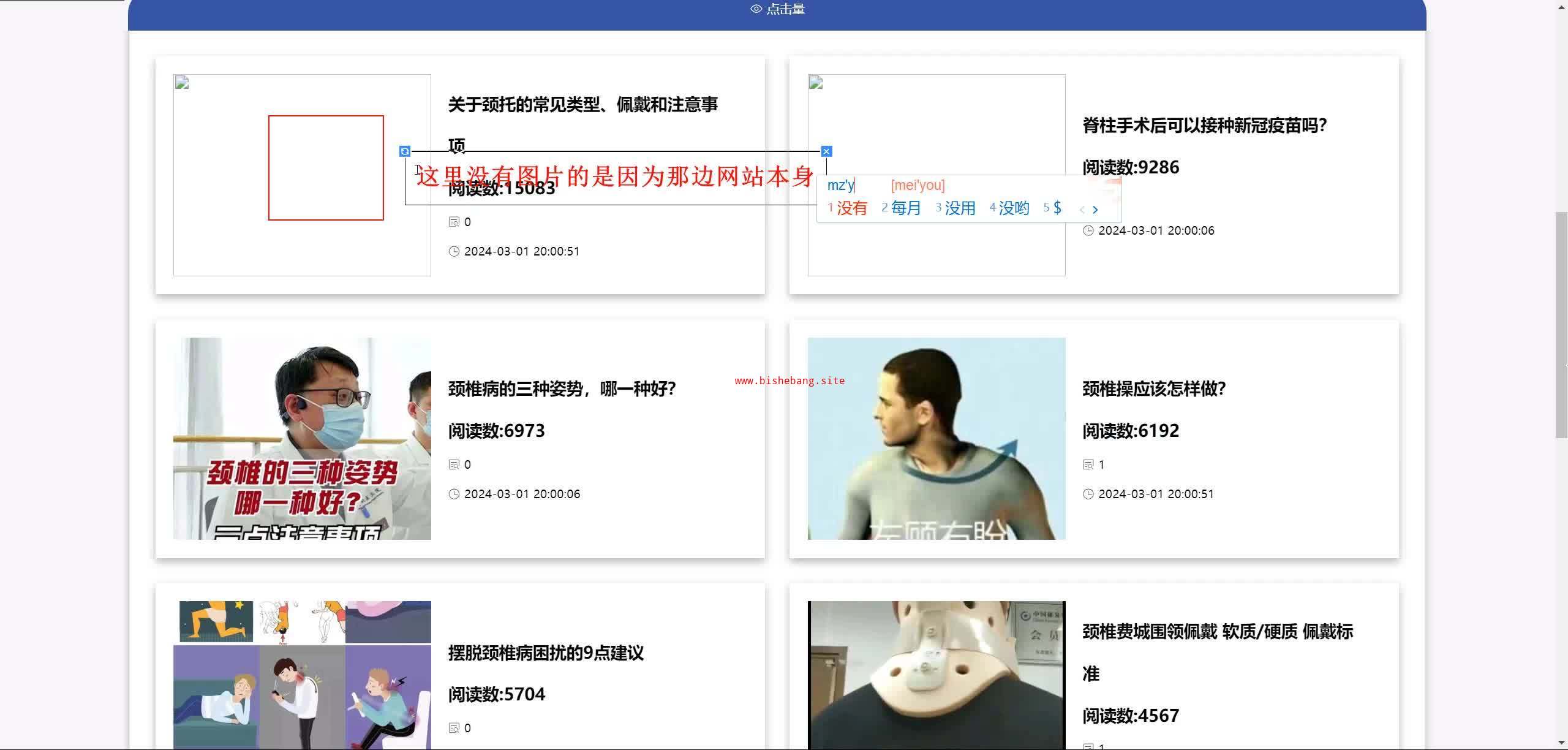Click comment icon in 颈椎操应该怎样做 card

click(x=1088, y=464)
